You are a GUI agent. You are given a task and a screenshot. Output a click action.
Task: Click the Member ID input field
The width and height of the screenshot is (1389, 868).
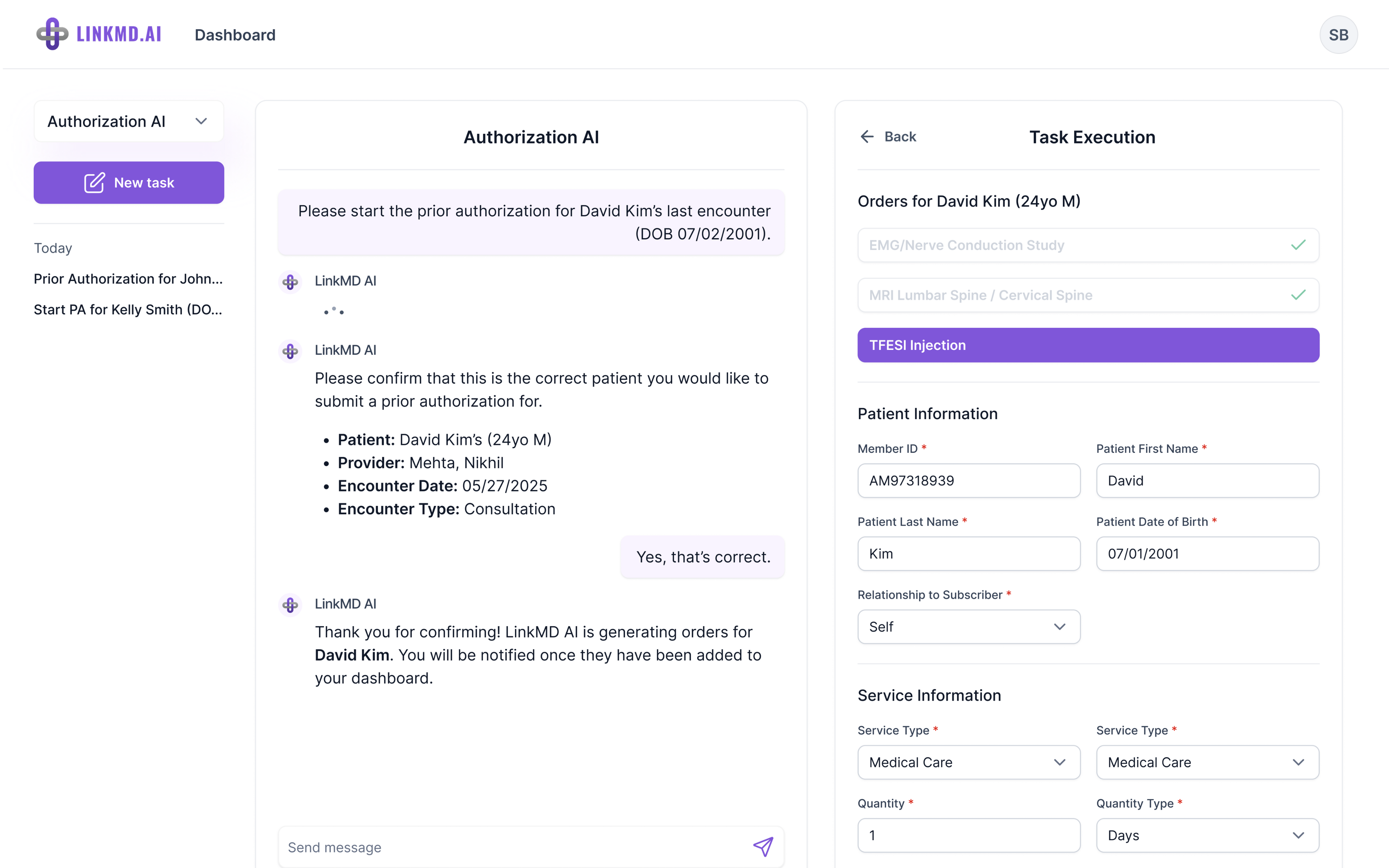click(x=968, y=481)
